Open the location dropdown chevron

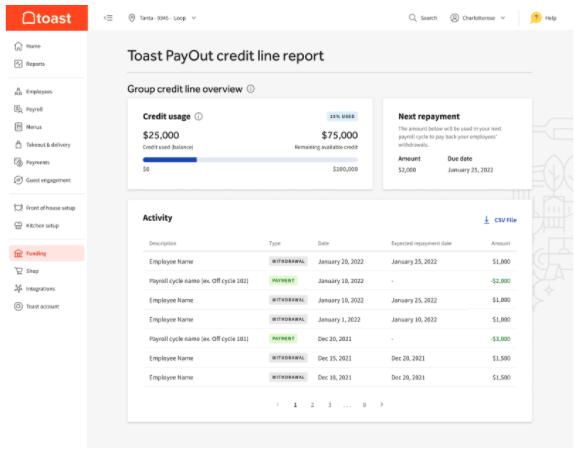click(194, 18)
